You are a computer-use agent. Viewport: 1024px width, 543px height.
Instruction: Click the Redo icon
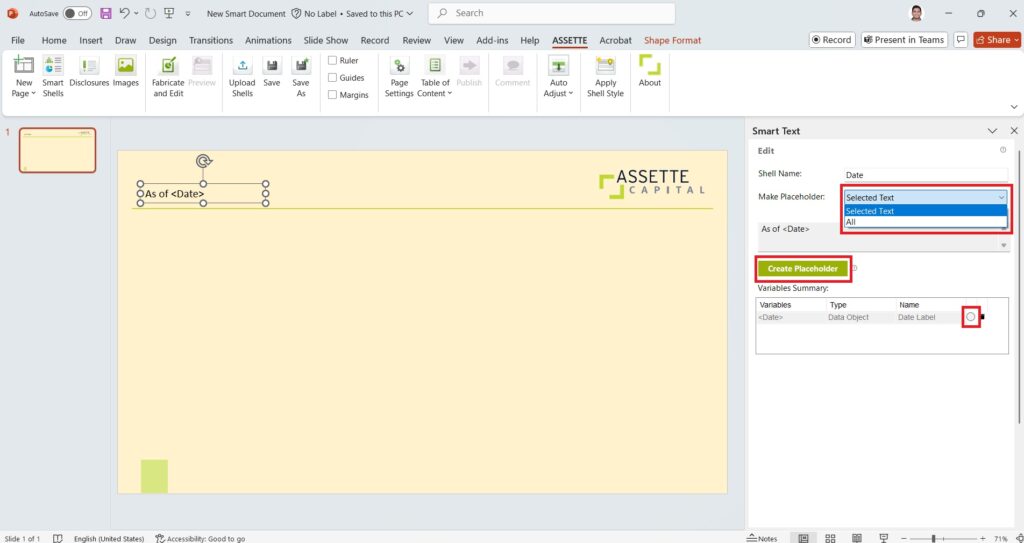coord(150,13)
